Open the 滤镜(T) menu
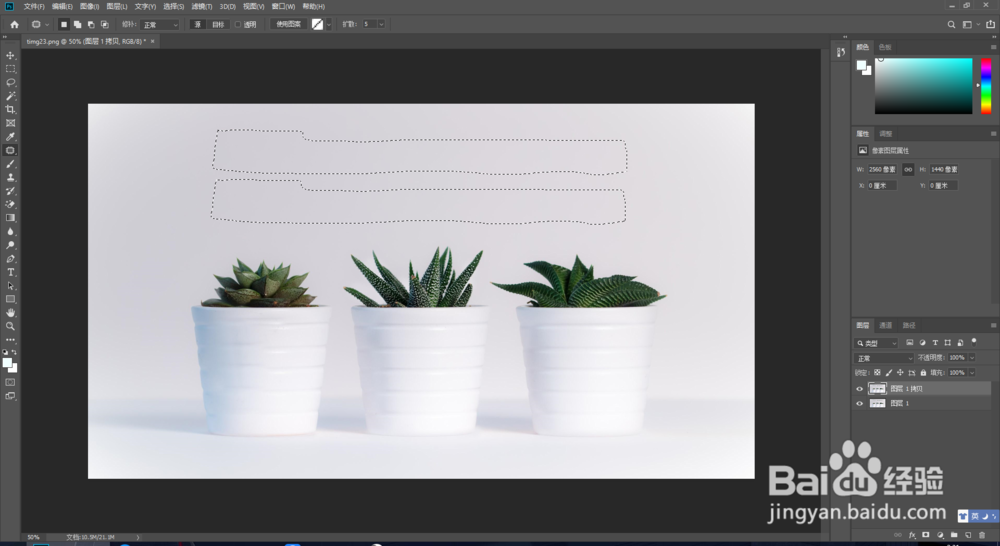The width and height of the screenshot is (1000, 546). [x=202, y=6]
